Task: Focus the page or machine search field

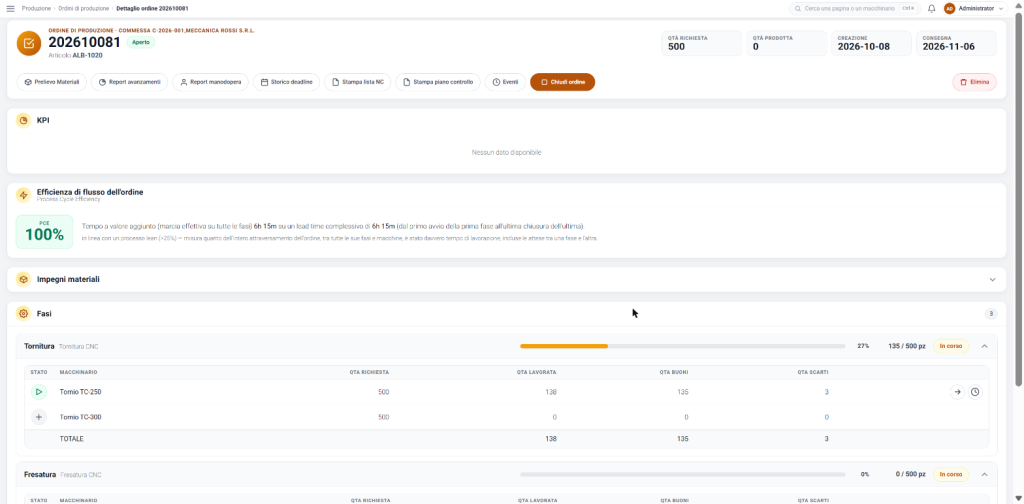Action: click(854, 8)
